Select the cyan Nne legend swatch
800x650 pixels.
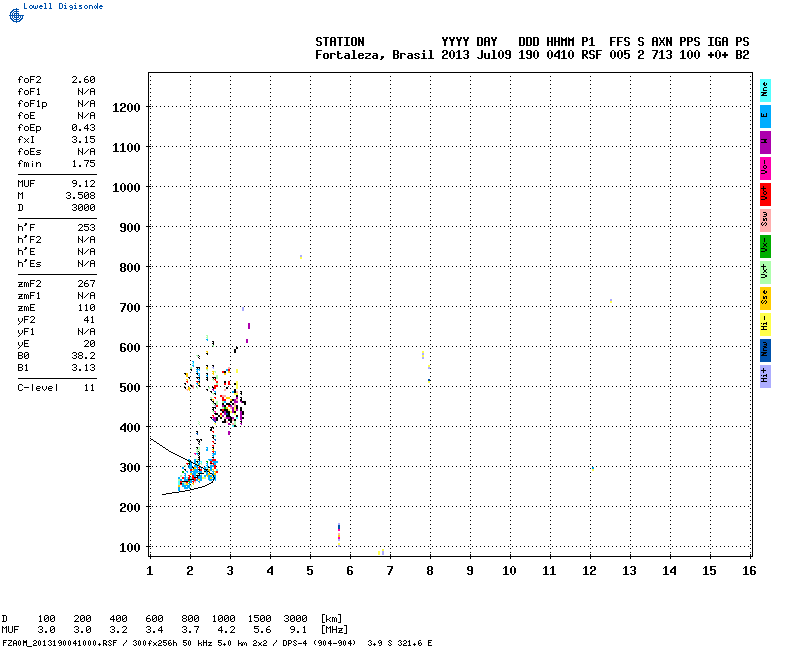[765, 90]
